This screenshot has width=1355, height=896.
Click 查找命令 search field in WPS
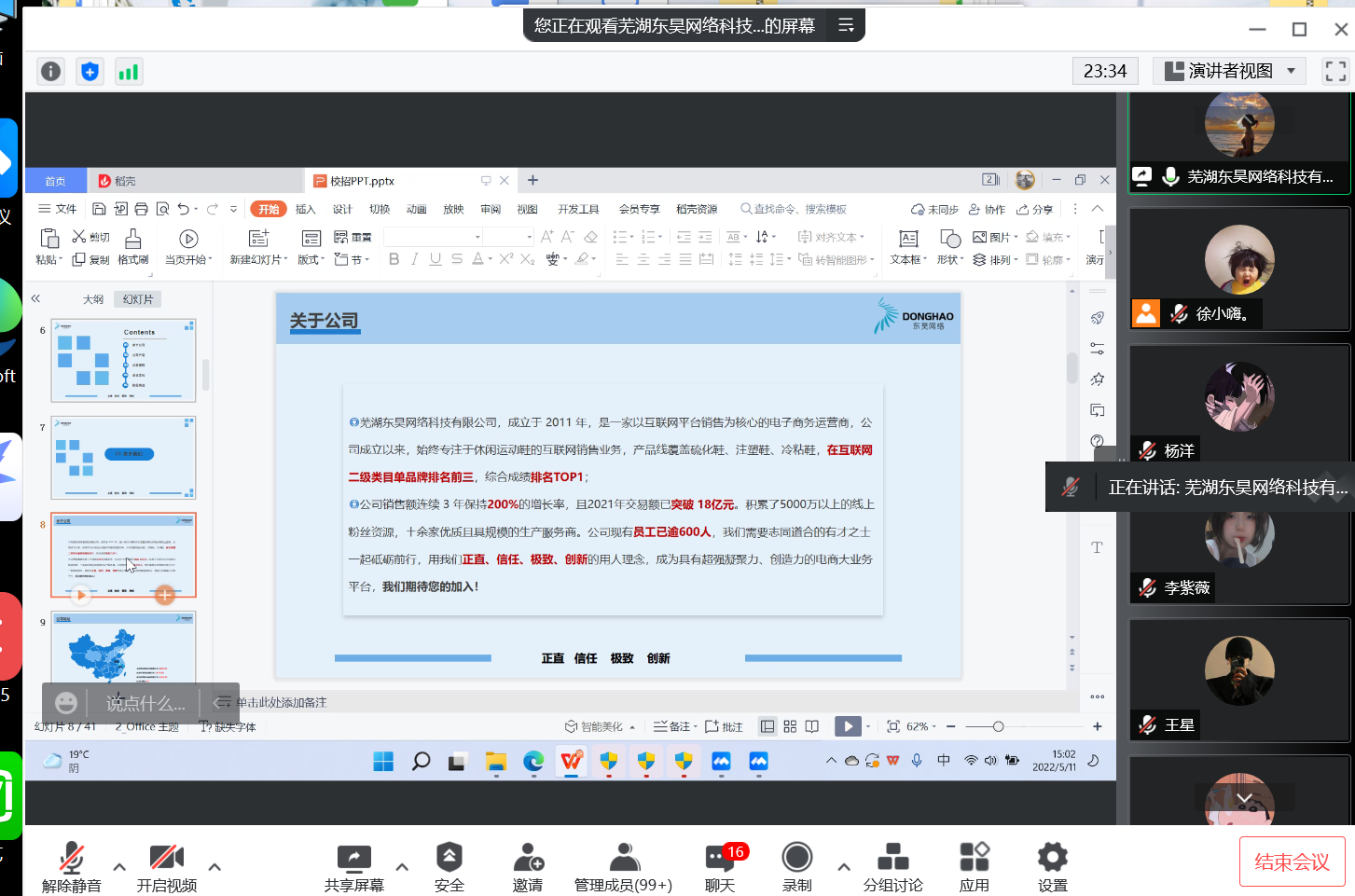(794, 210)
